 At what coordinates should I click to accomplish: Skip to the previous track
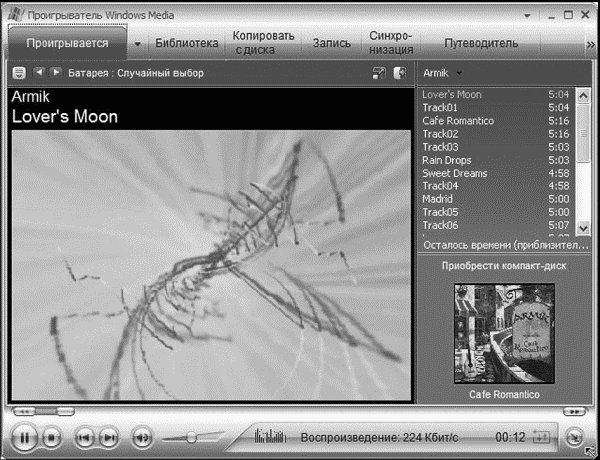(84, 437)
